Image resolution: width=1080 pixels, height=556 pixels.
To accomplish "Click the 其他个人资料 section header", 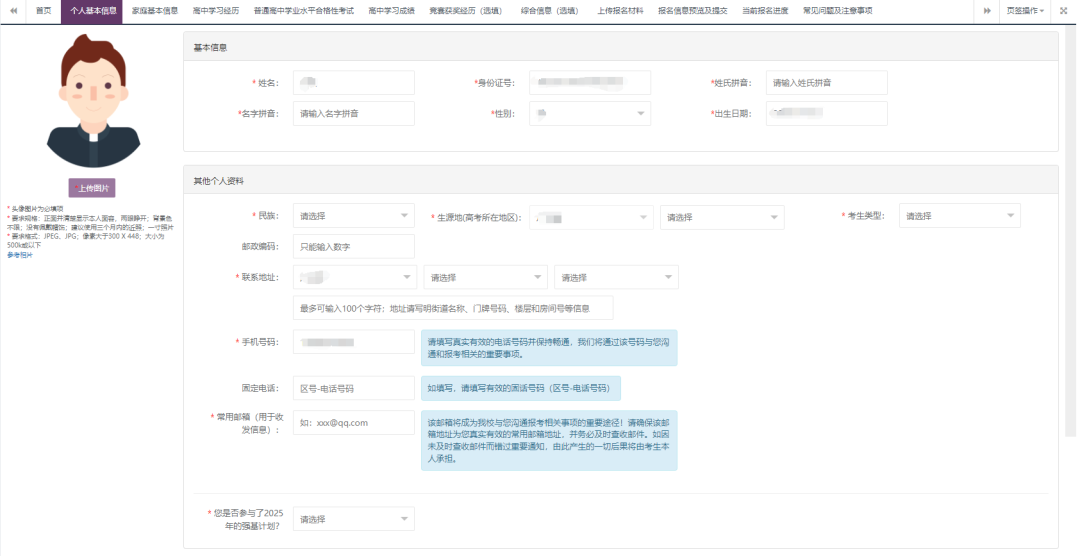I will point(621,181).
